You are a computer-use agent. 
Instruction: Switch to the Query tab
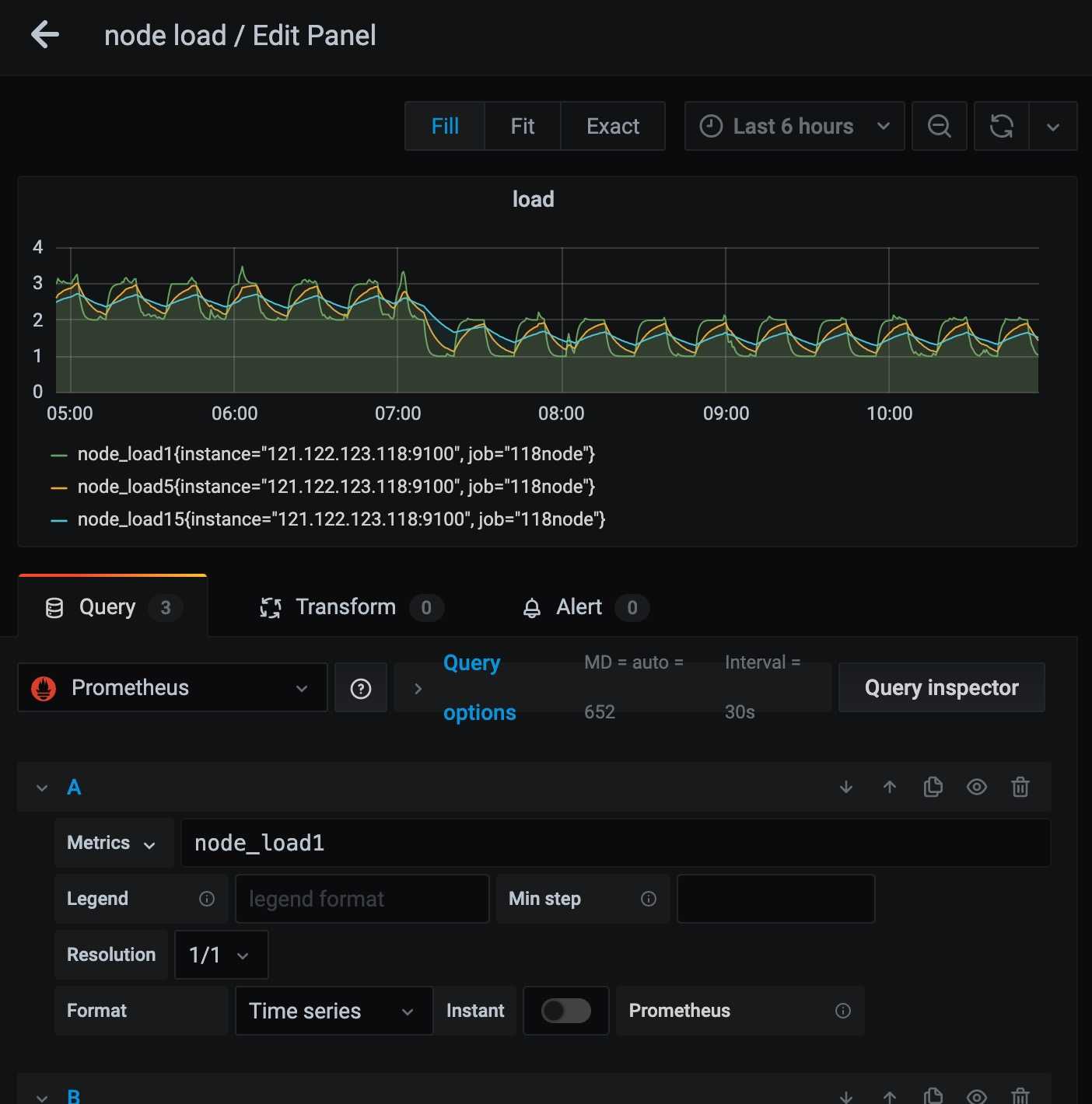tap(113, 607)
